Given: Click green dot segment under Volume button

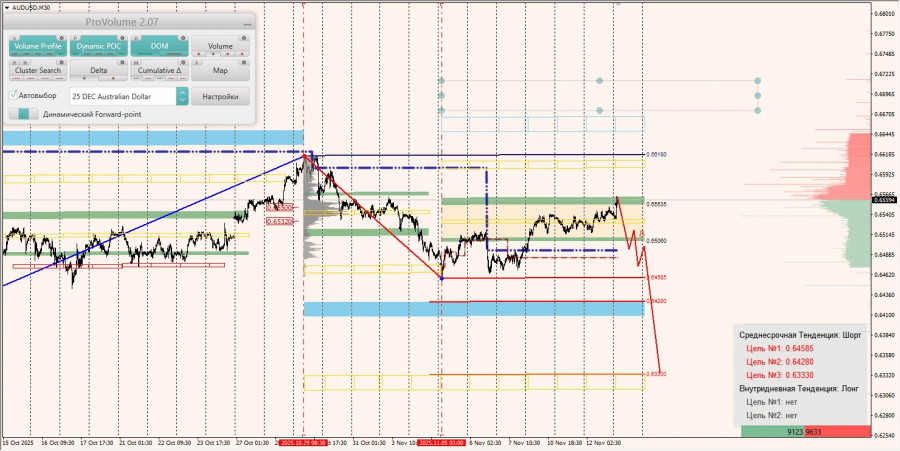Looking at the screenshot, I should point(214,54).
